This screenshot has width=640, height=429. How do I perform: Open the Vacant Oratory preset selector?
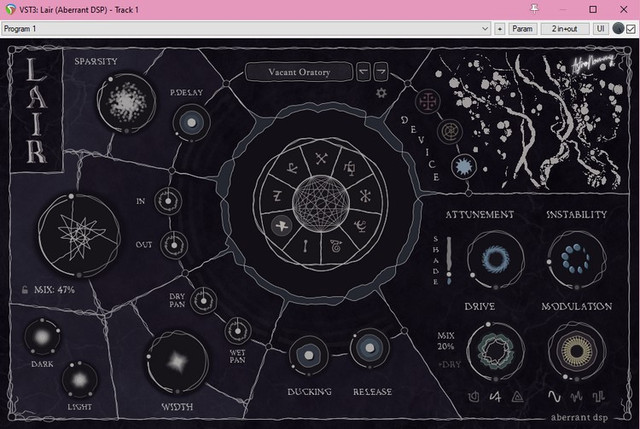pos(299,72)
